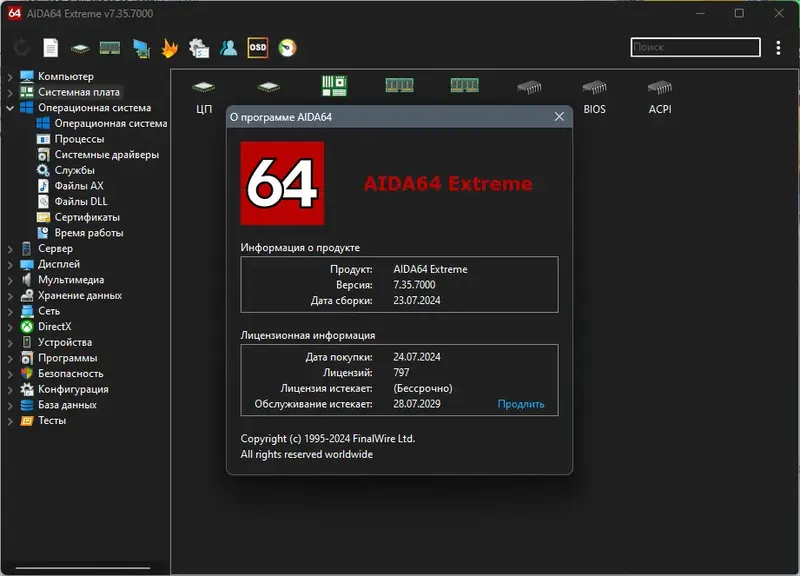The width and height of the screenshot is (800, 576).
Task: Collapse the Операционная система tree node
Action: click(10, 108)
